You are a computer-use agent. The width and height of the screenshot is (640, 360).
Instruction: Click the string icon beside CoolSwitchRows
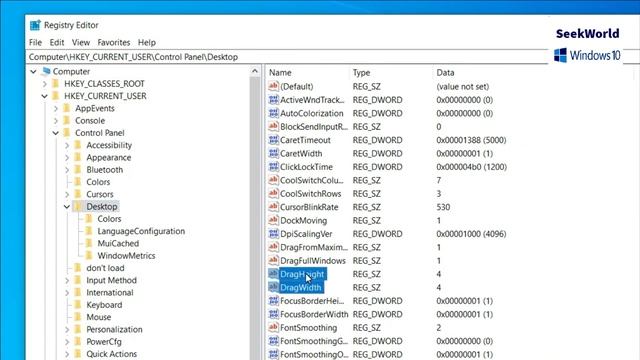pyautogui.click(x=273, y=193)
